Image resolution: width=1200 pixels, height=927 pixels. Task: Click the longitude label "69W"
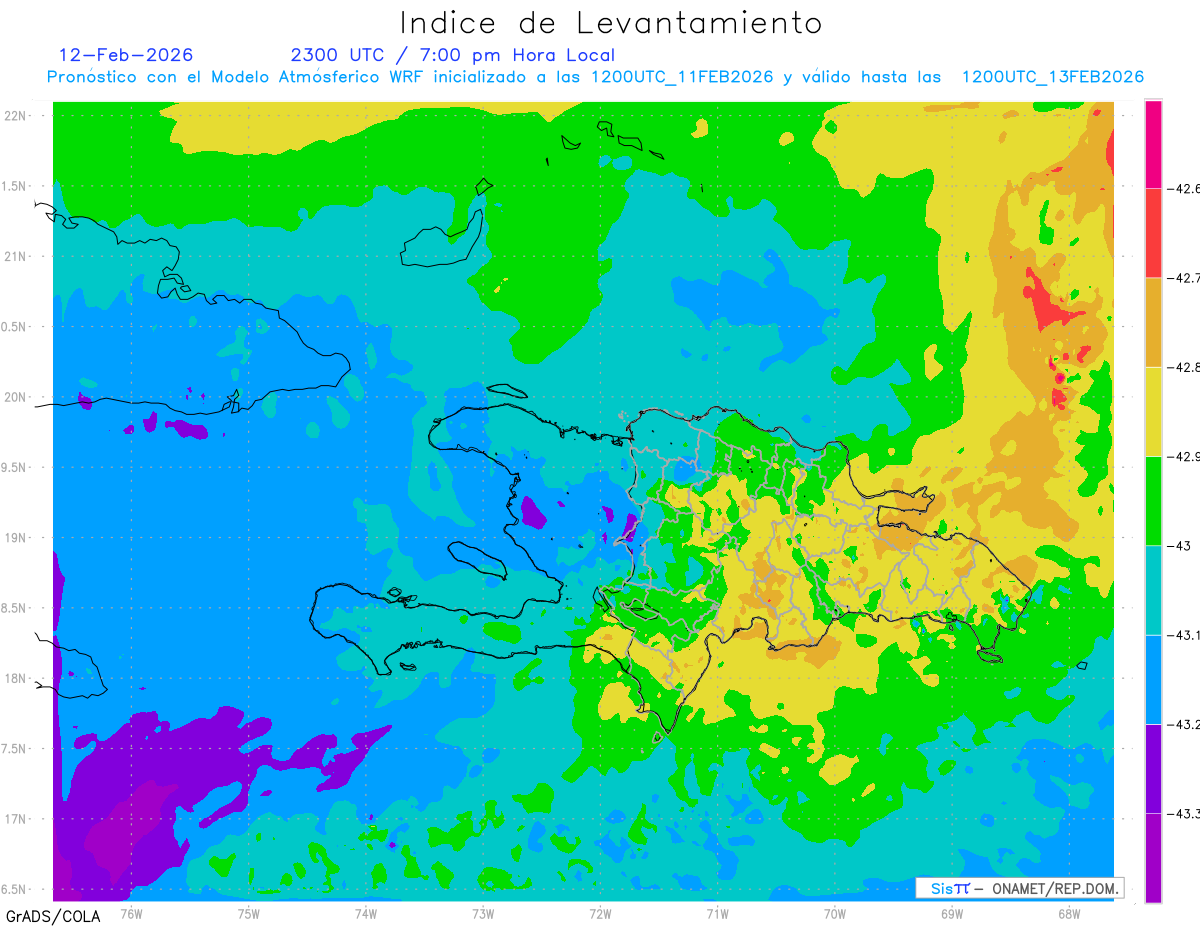click(x=952, y=913)
